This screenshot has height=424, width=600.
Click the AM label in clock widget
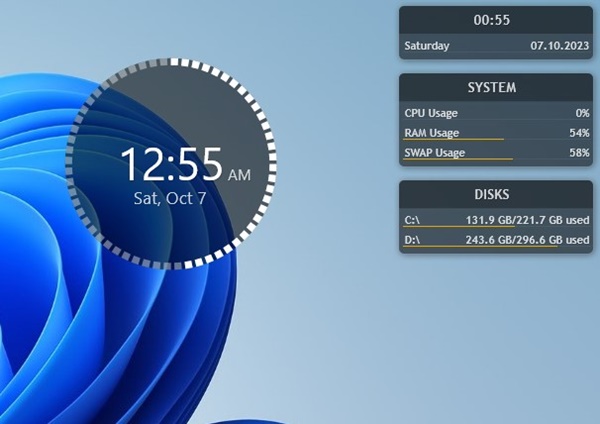(240, 175)
